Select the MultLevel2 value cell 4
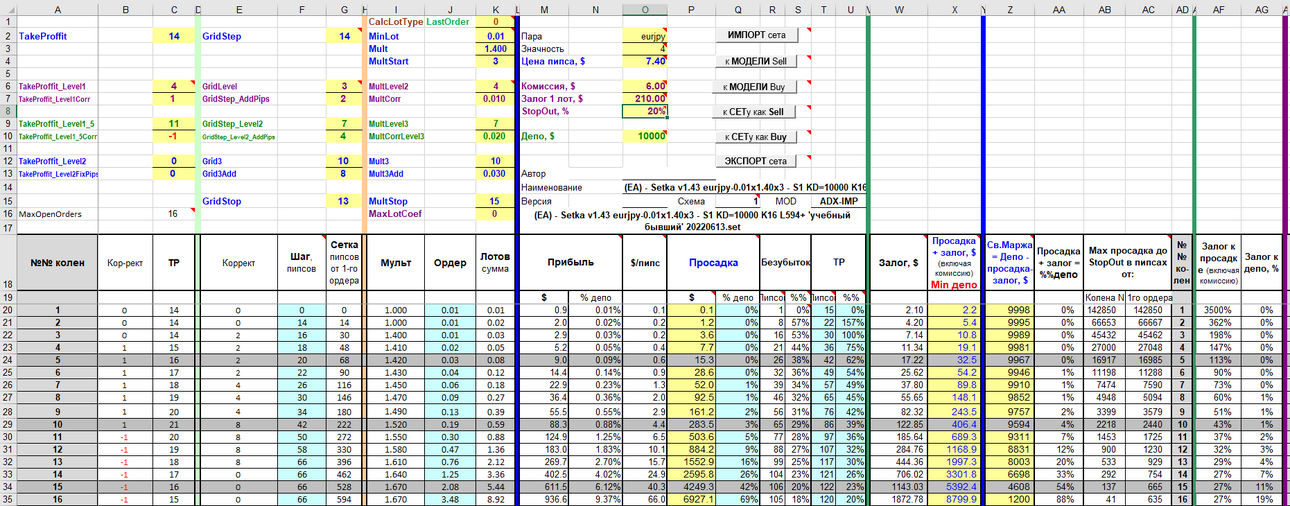 pos(496,86)
